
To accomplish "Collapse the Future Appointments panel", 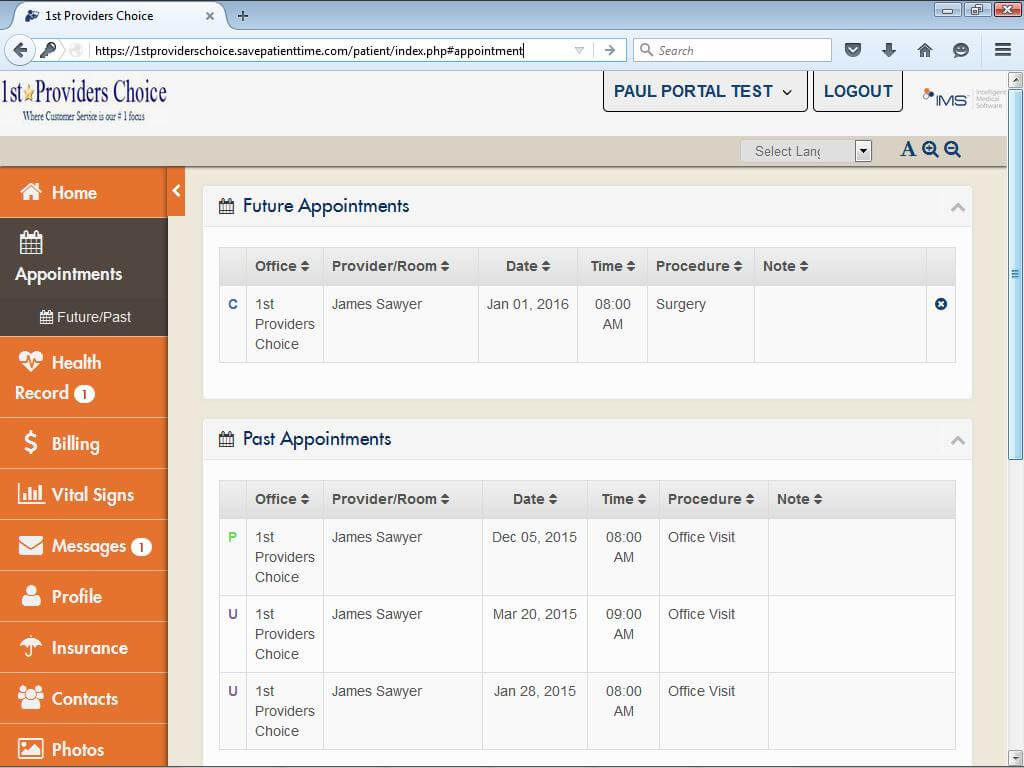I will [x=957, y=207].
